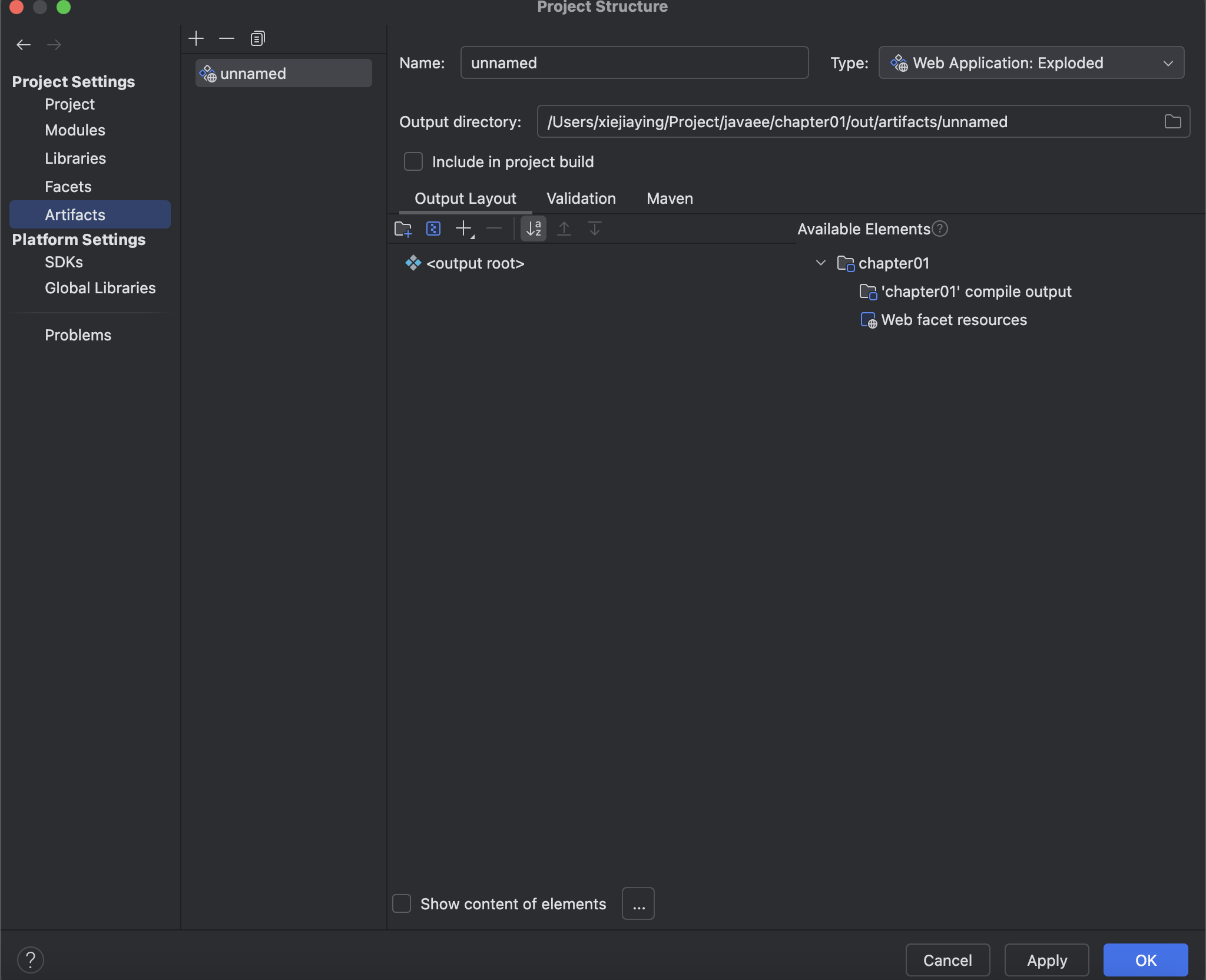Check Show content of elements
This screenshot has width=1206, height=980.
pyautogui.click(x=402, y=903)
